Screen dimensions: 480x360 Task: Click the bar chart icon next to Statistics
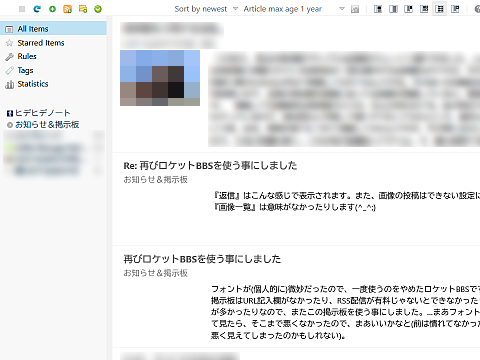click(x=9, y=85)
